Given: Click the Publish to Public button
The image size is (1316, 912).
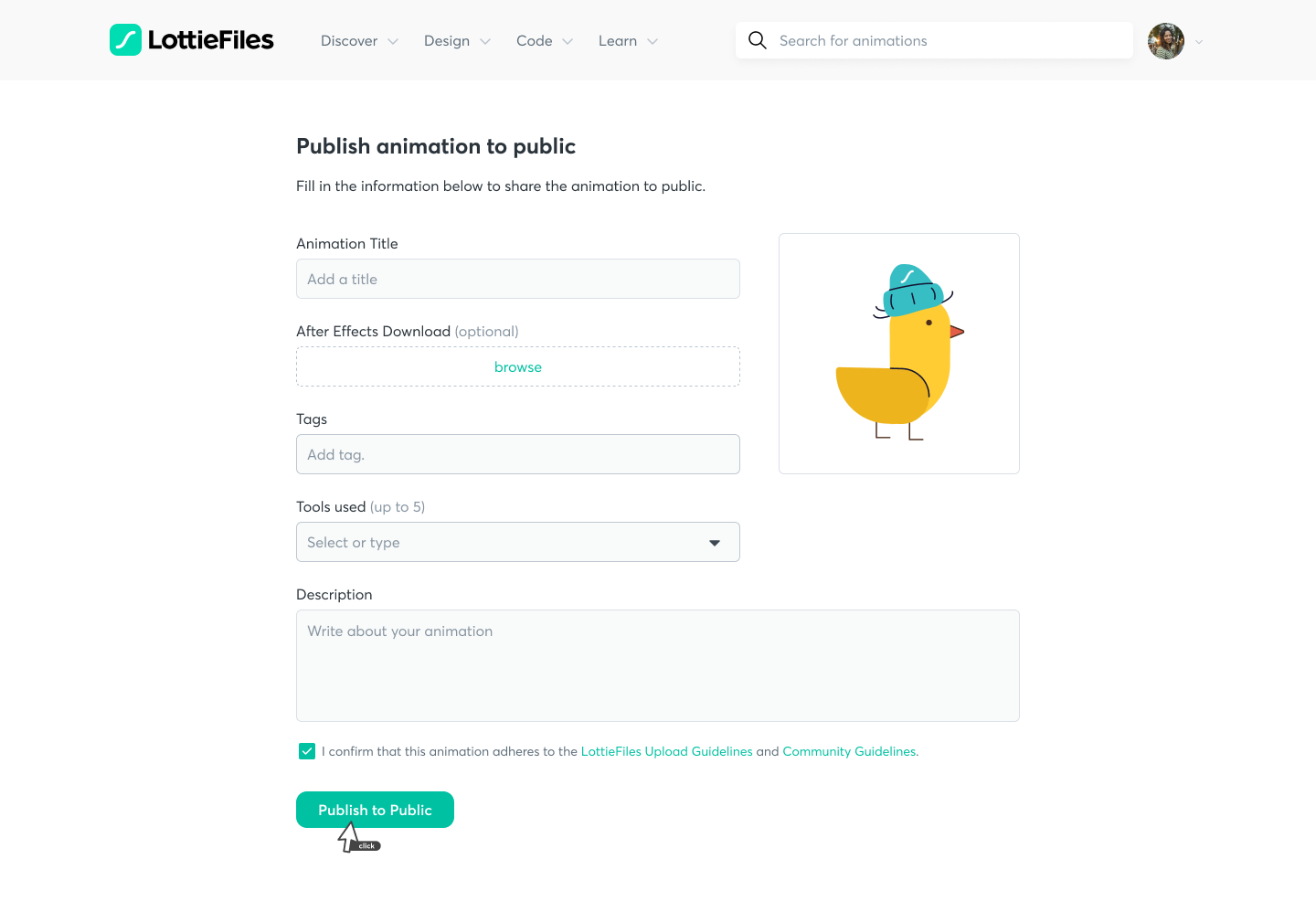Looking at the screenshot, I should click(375, 810).
